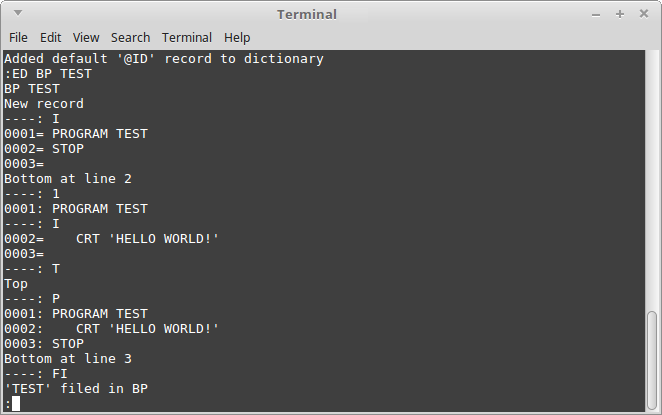The width and height of the screenshot is (662, 415).
Task: Open the Help menu
Action: coord(237,38)
